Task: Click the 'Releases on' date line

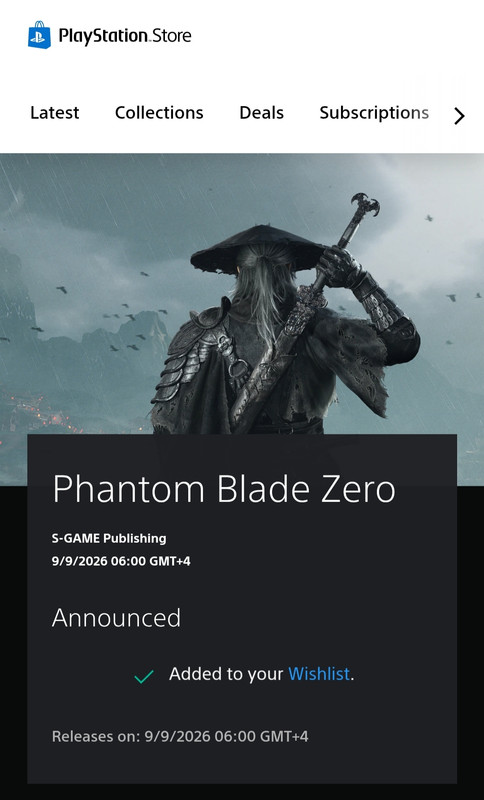Action: [x=180, y=737]
